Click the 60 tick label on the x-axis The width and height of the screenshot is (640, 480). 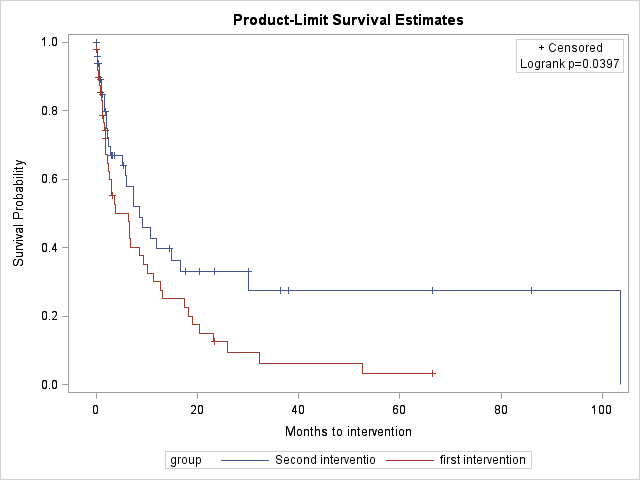(x=399, y=408)
